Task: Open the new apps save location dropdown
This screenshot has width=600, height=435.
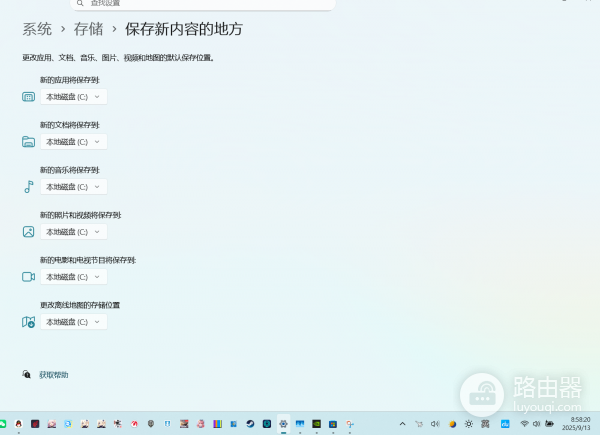Action: (73, 97)
